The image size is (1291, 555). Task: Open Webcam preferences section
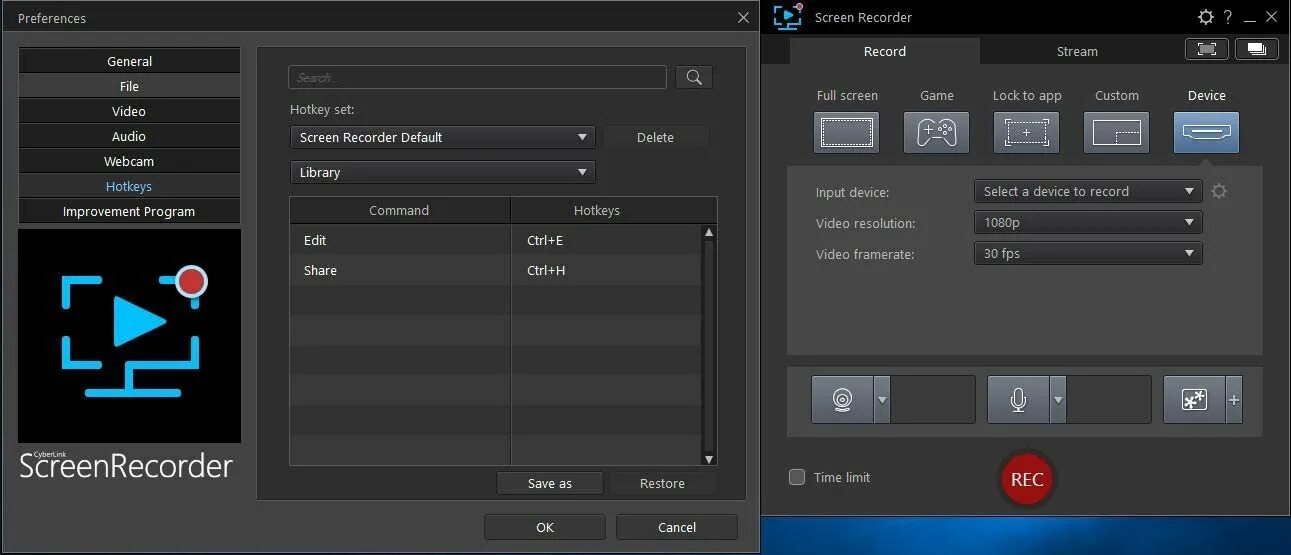[x=129, y=161]
